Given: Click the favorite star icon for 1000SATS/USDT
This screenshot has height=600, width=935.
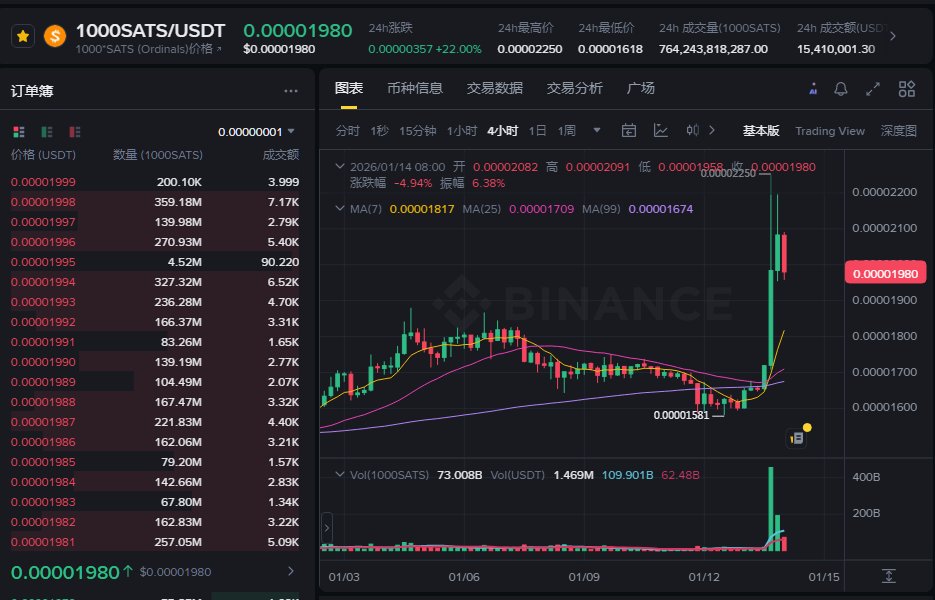Looking at the screenshot, I should click(x=23, y=36).
